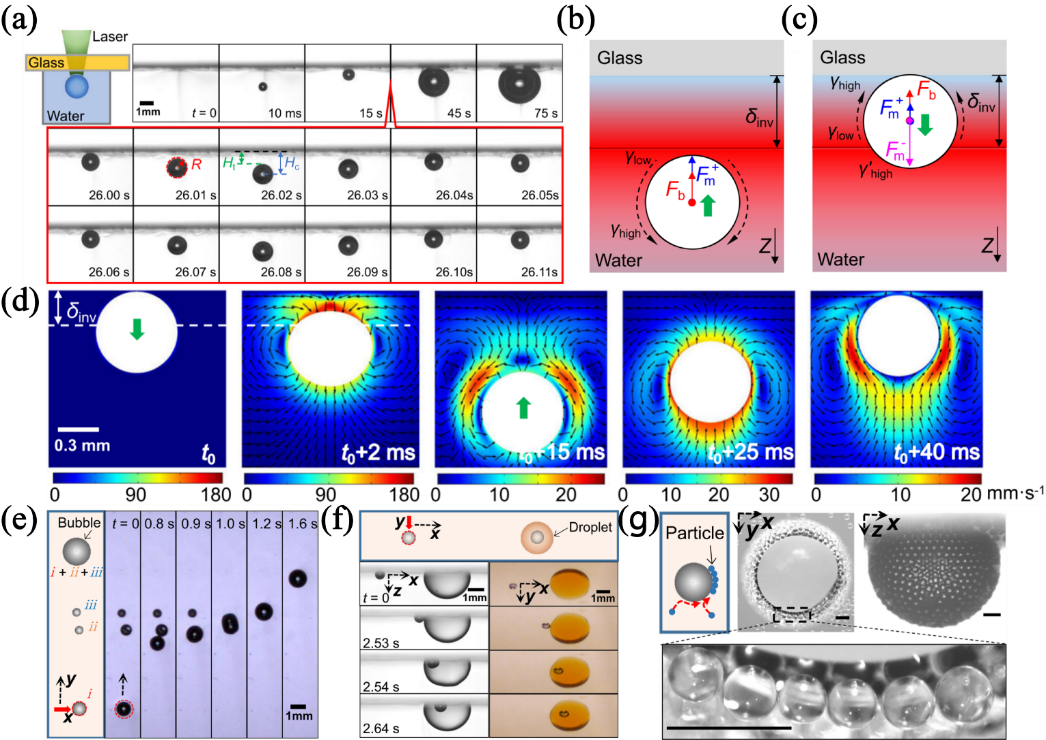
Task: Select the '10 ms' bubble frame
Action: [262, 83]
